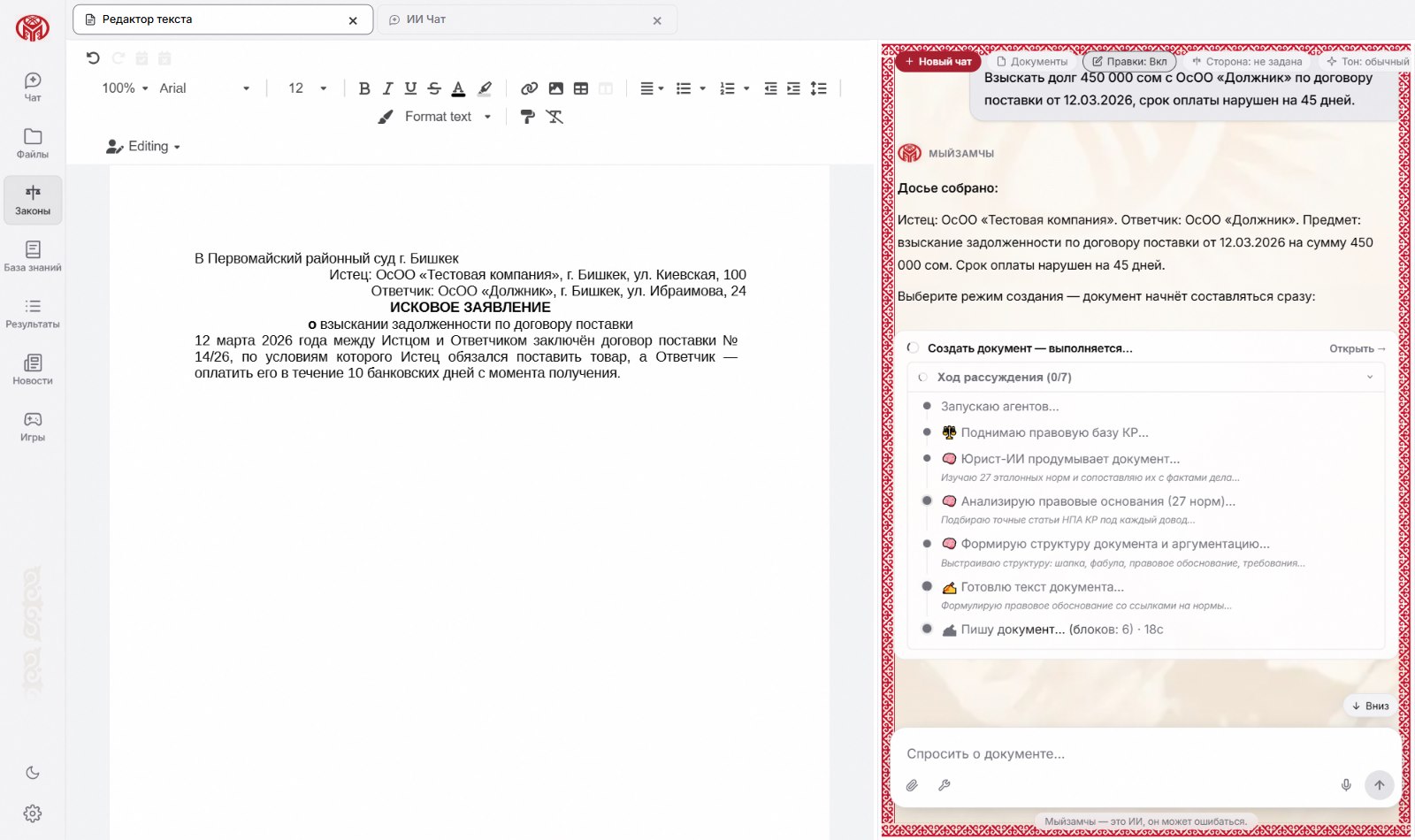Toggle strikethrough formatting
This screenshot has height=840, width=1415.
tap(434, 88)
